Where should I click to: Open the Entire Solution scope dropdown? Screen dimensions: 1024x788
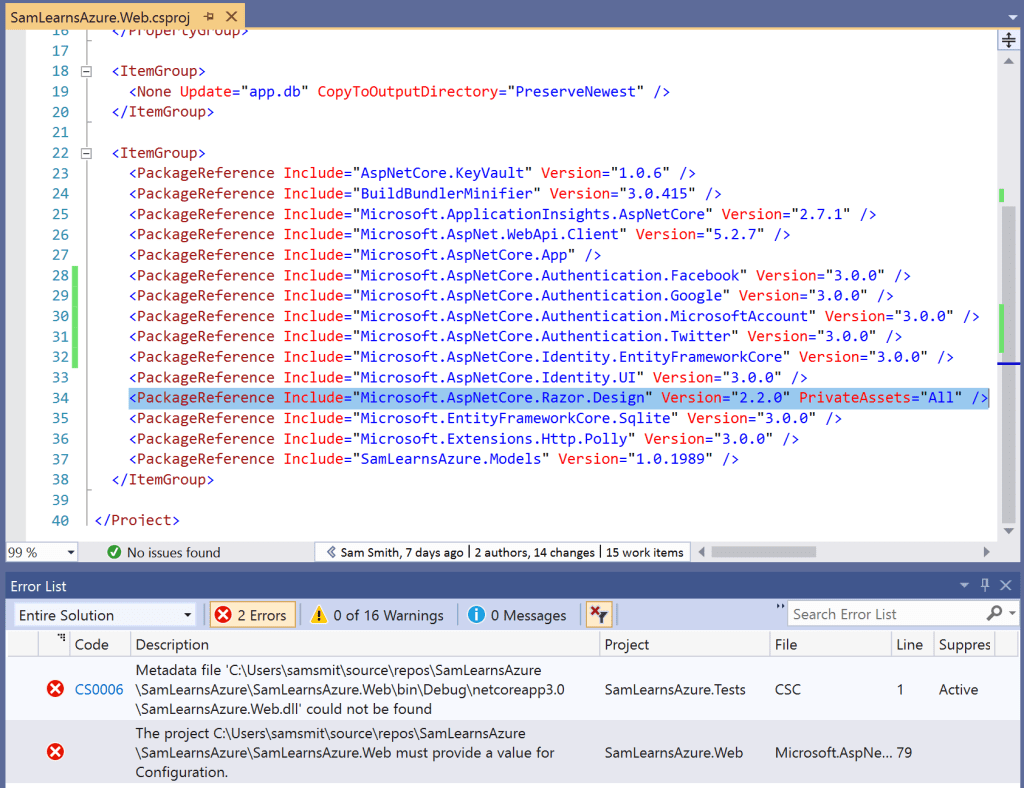(x=187, y=615)
